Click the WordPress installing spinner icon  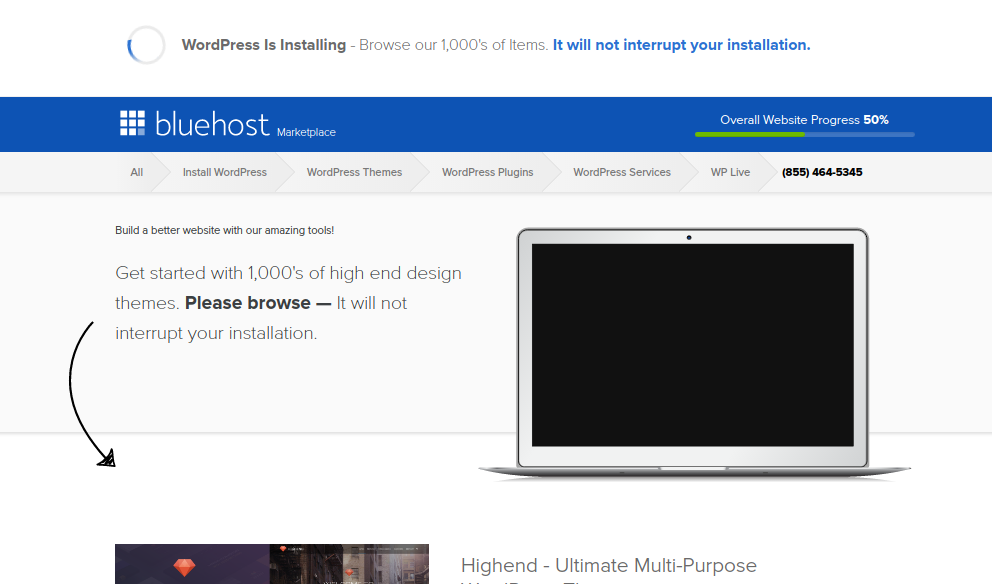146,45
